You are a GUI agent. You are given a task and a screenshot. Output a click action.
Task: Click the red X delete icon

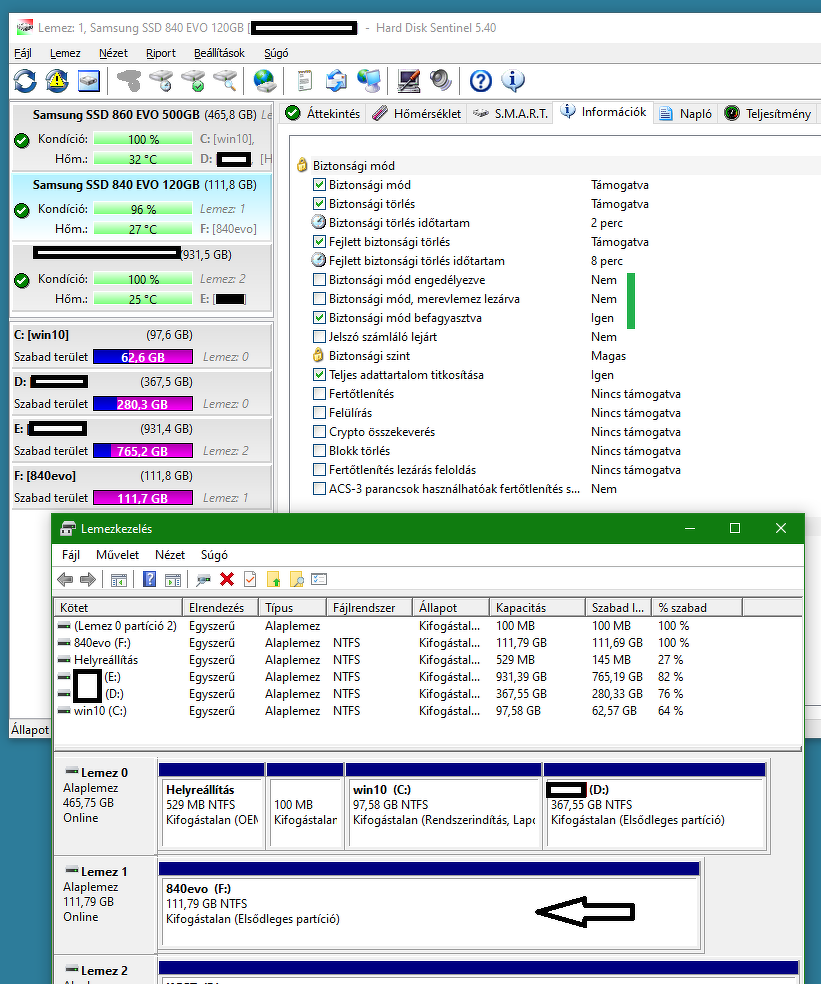coord(227,579)
